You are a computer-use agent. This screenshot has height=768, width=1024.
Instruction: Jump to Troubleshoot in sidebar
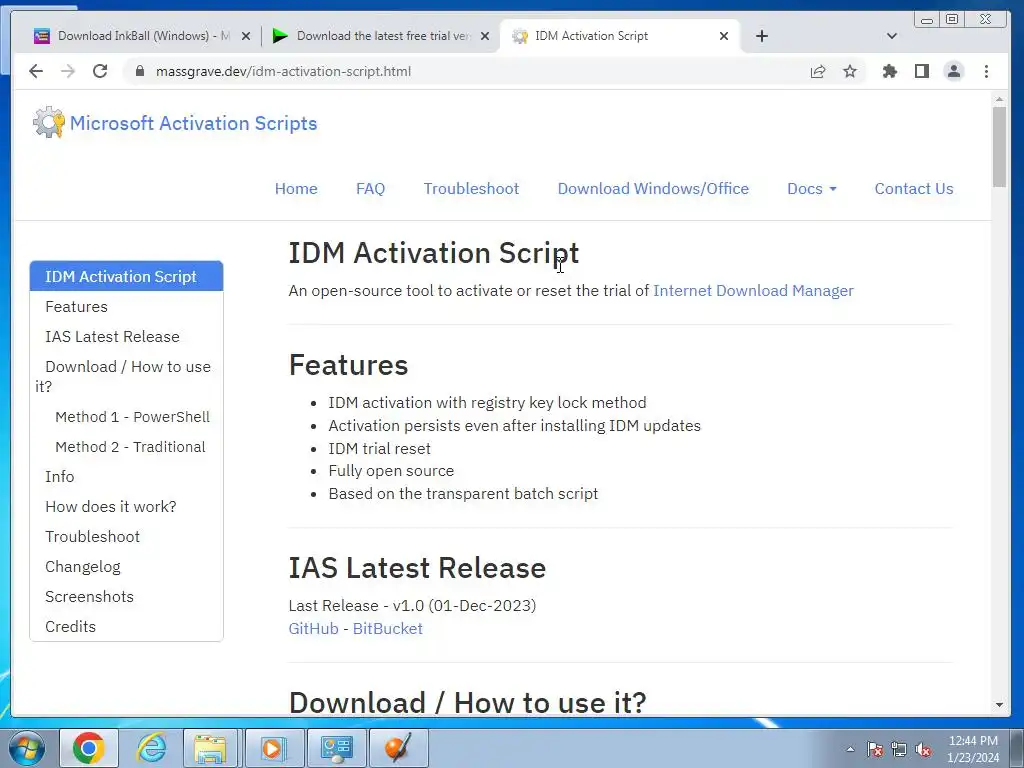click(92, 537)
